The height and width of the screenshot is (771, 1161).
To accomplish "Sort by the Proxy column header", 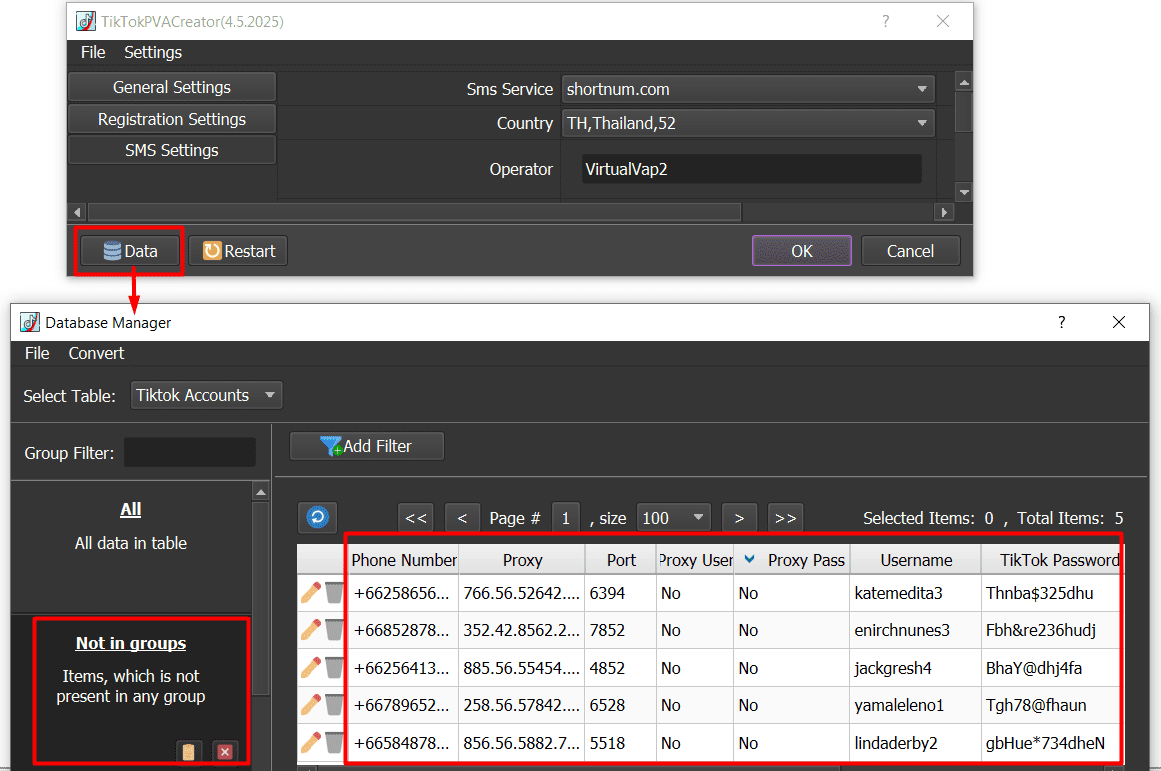I will (522, 560).
